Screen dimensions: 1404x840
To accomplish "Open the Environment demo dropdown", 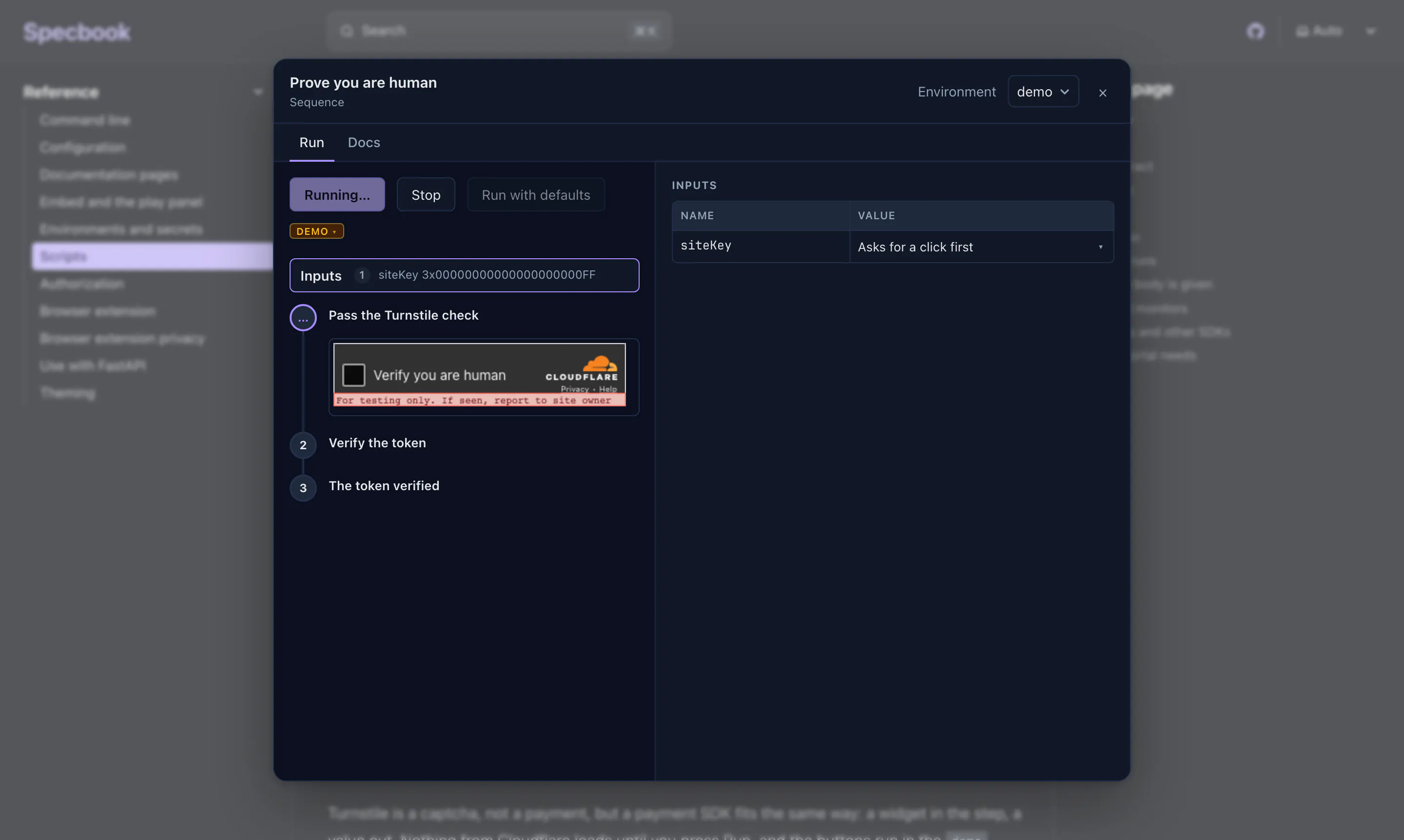I will 1043,92.
